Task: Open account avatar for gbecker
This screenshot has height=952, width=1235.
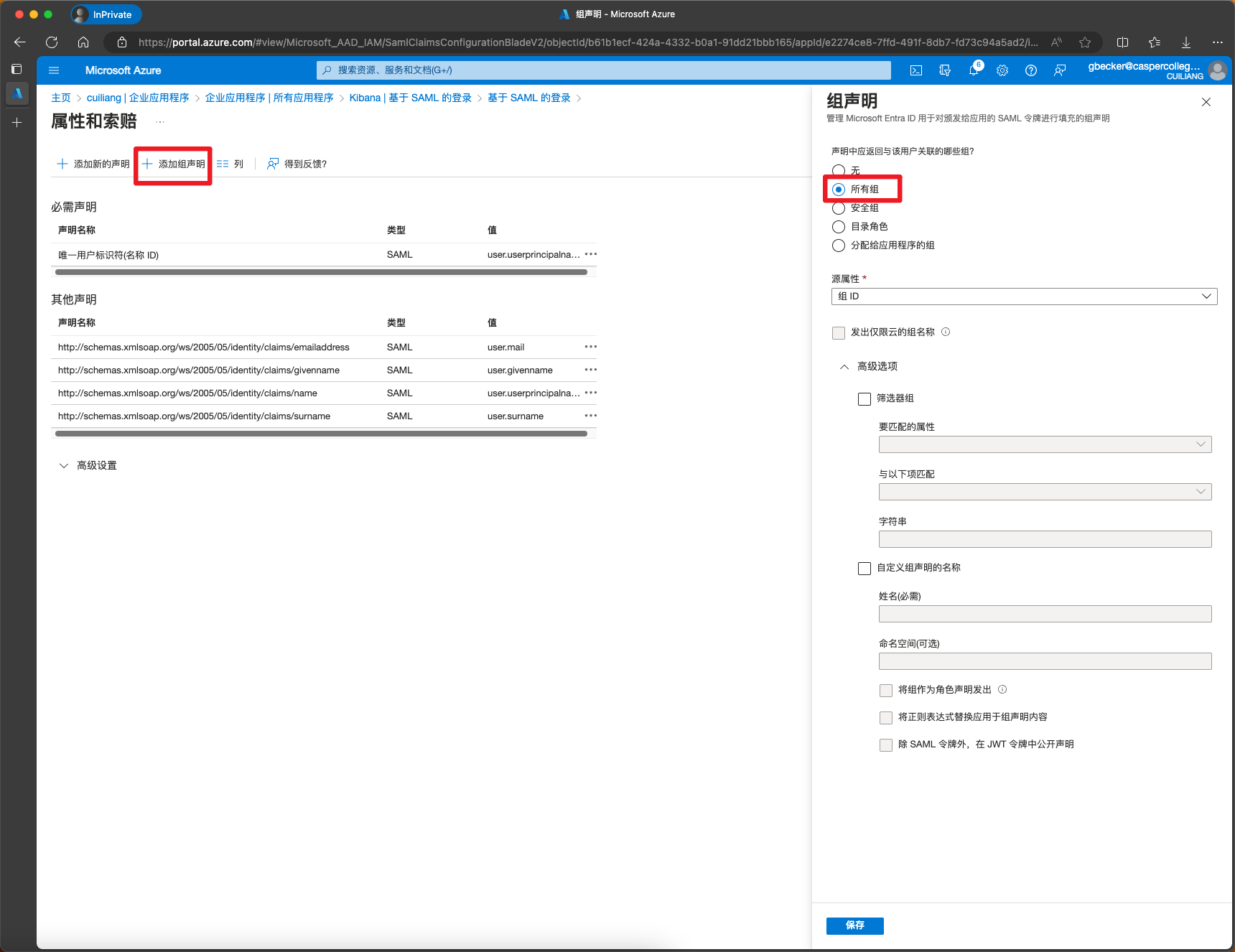Action: click(x=1218, y=70)
